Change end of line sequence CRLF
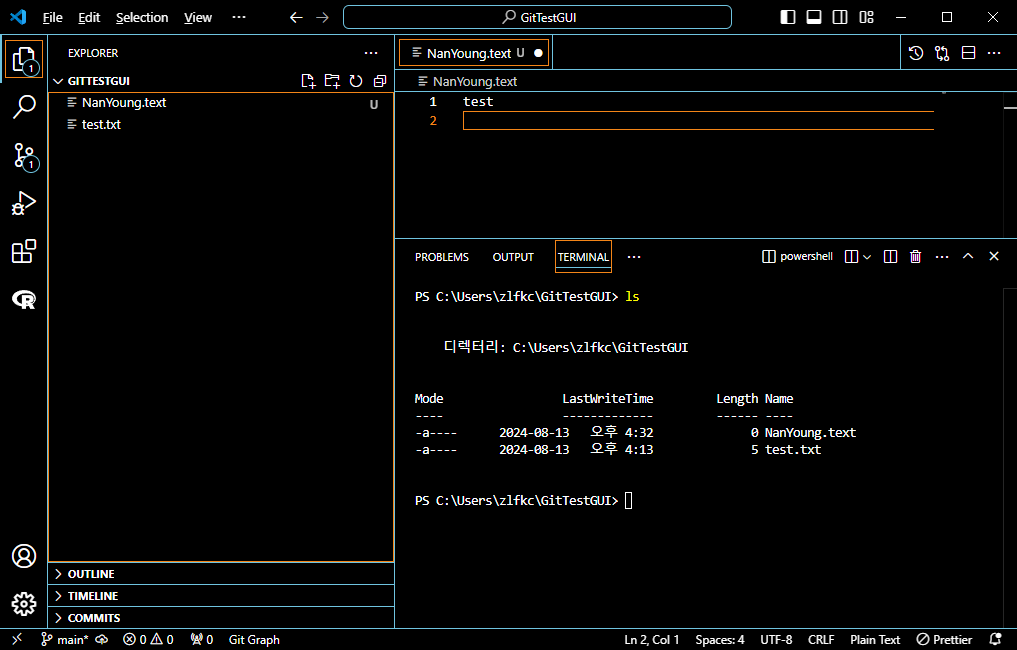This screenshot has height=650, width=1017. tap(821, 640)
